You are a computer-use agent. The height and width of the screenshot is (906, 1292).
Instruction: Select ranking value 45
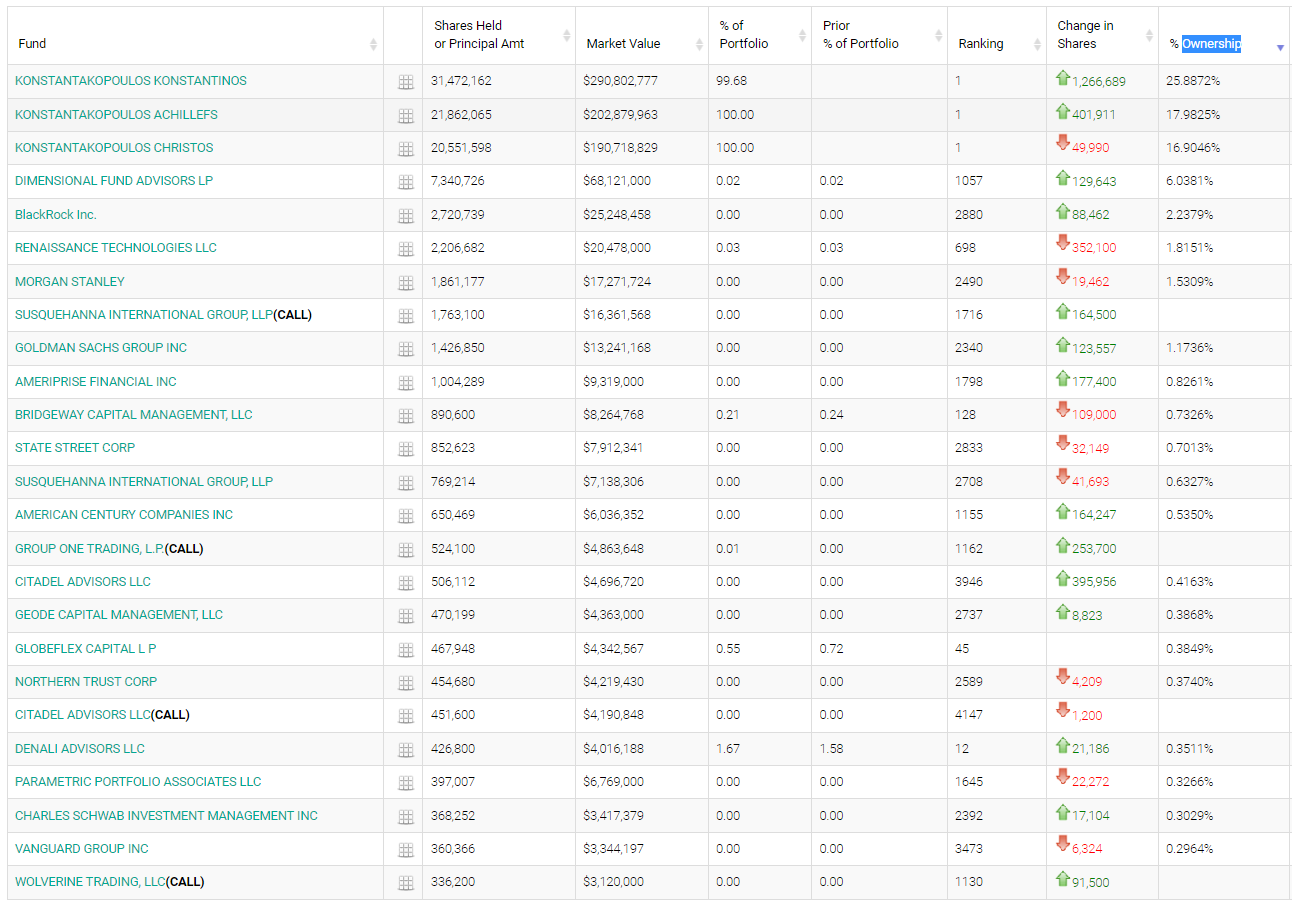pos(962,649)
